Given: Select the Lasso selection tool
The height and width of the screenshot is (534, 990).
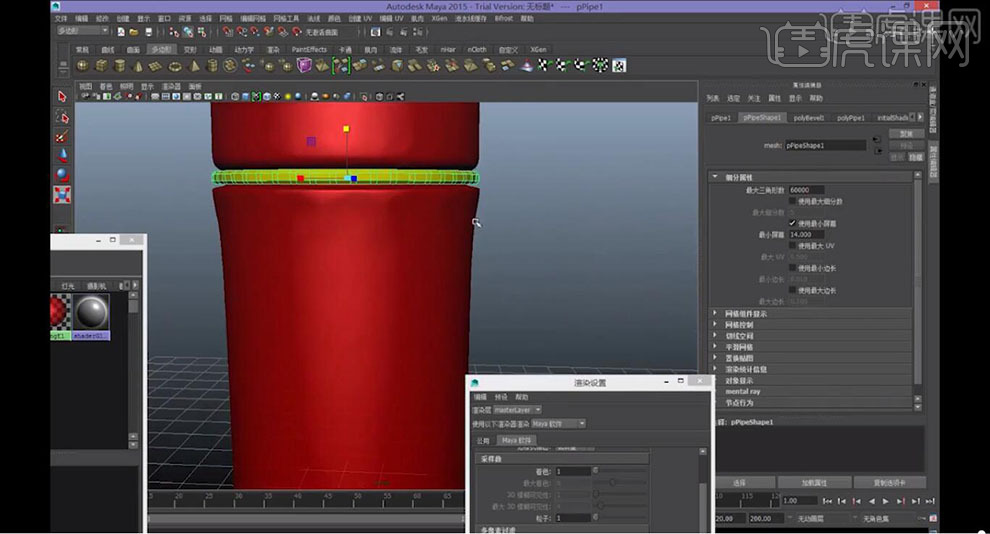Looking at the screenshot, I should 62,117.
